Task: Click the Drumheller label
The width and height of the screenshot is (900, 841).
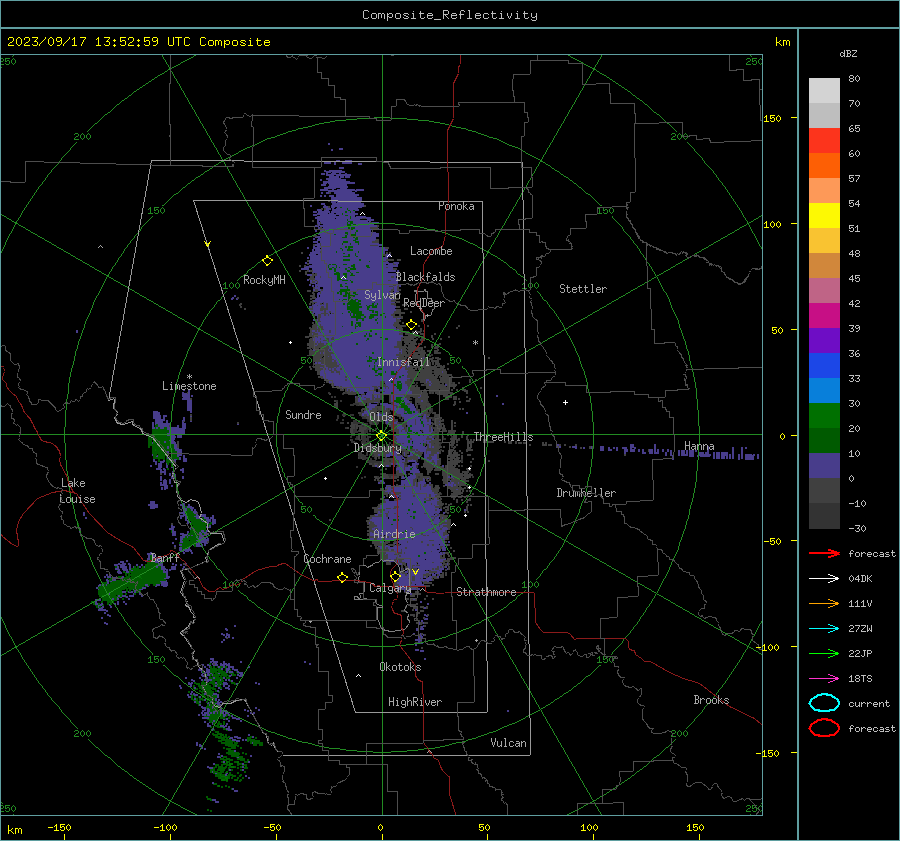Action: pos(586,493)
